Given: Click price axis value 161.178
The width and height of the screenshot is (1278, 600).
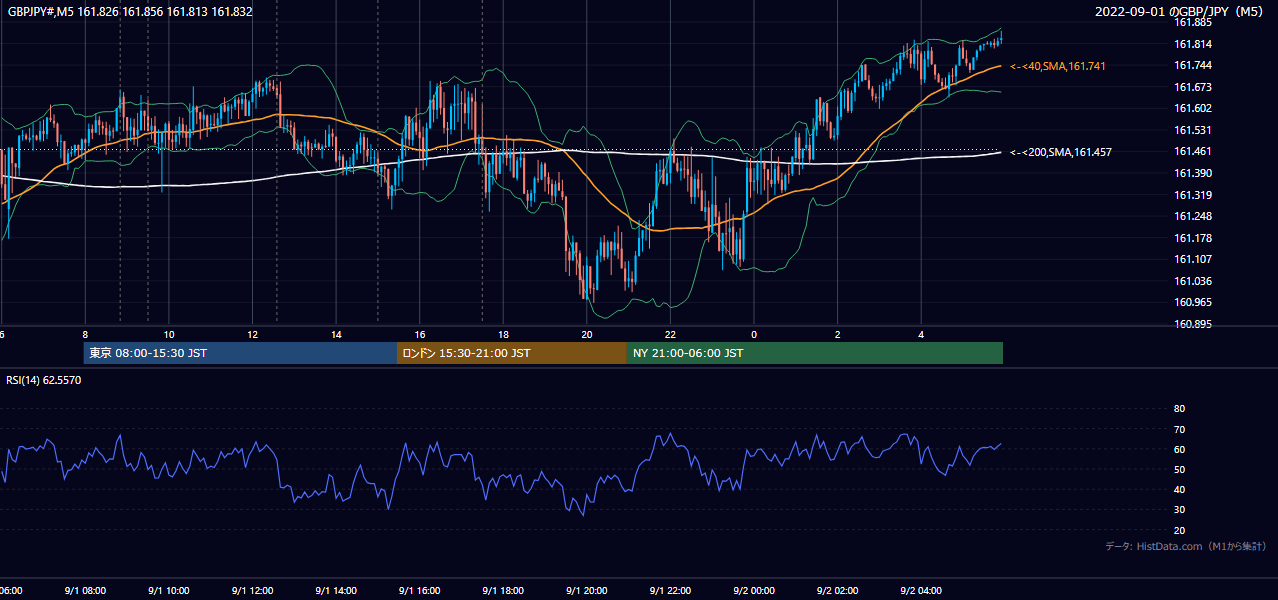Looking at the screenshot, I should (x=1193, y=238).
